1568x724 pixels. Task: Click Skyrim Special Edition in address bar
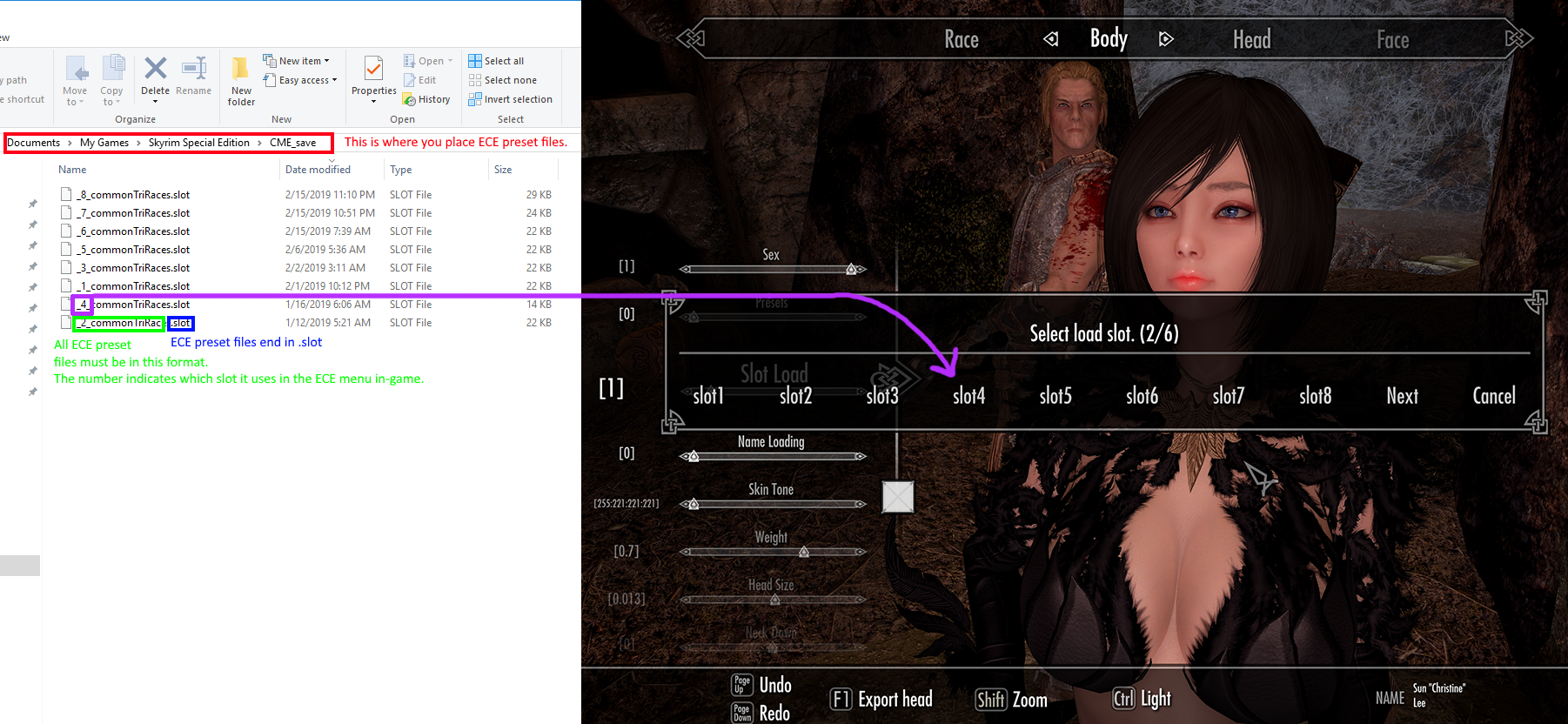tap(199, 143)
